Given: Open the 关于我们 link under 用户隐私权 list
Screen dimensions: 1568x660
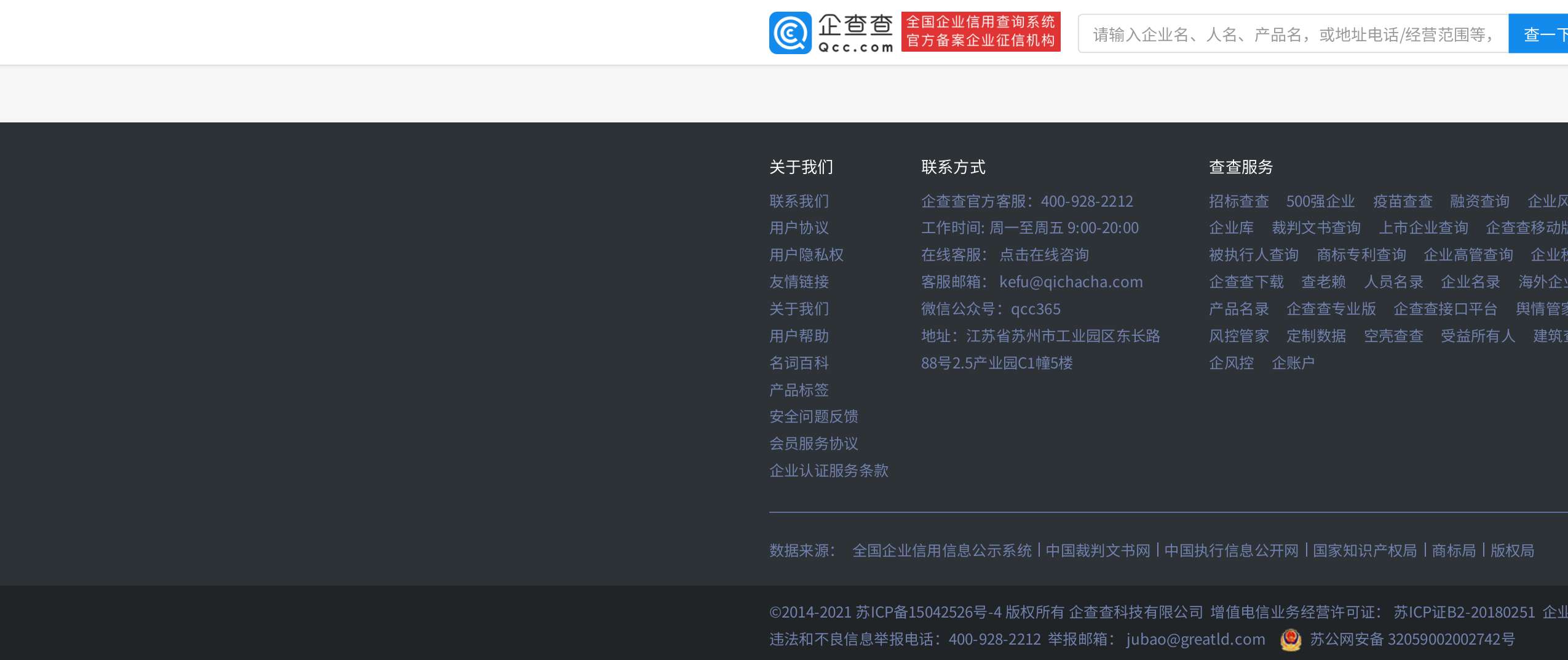Looking at the screenshot, I should pyautogui.click(x=799, y=309).
